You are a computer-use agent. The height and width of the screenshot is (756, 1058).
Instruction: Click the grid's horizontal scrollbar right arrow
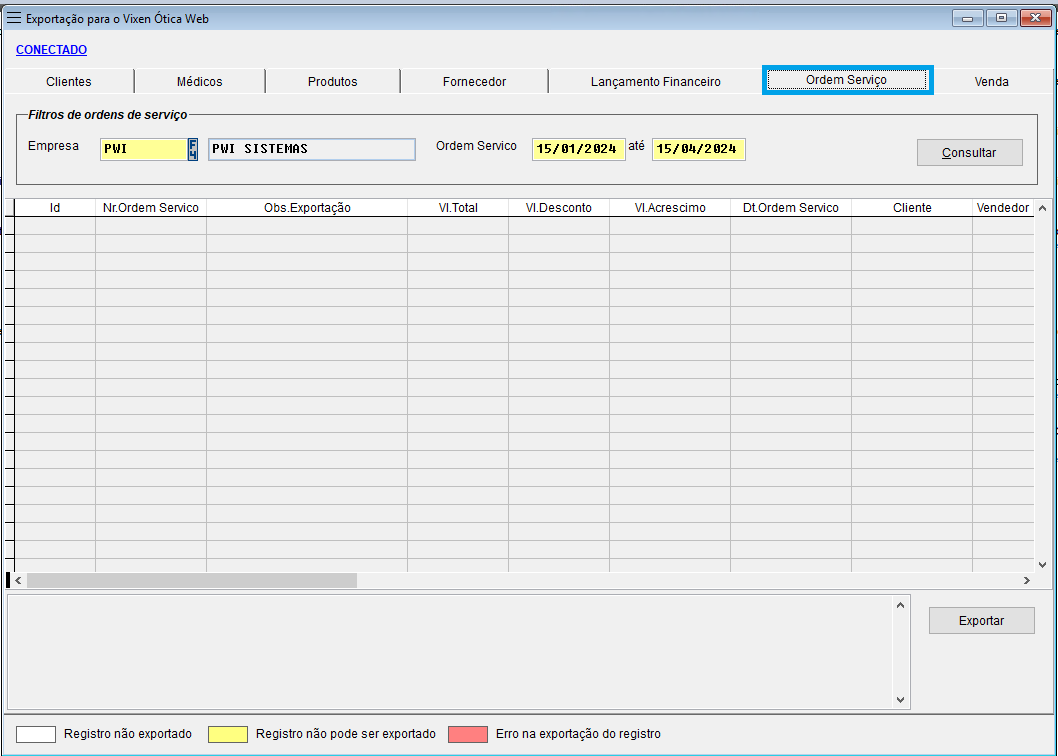(x=1026, y=580)
